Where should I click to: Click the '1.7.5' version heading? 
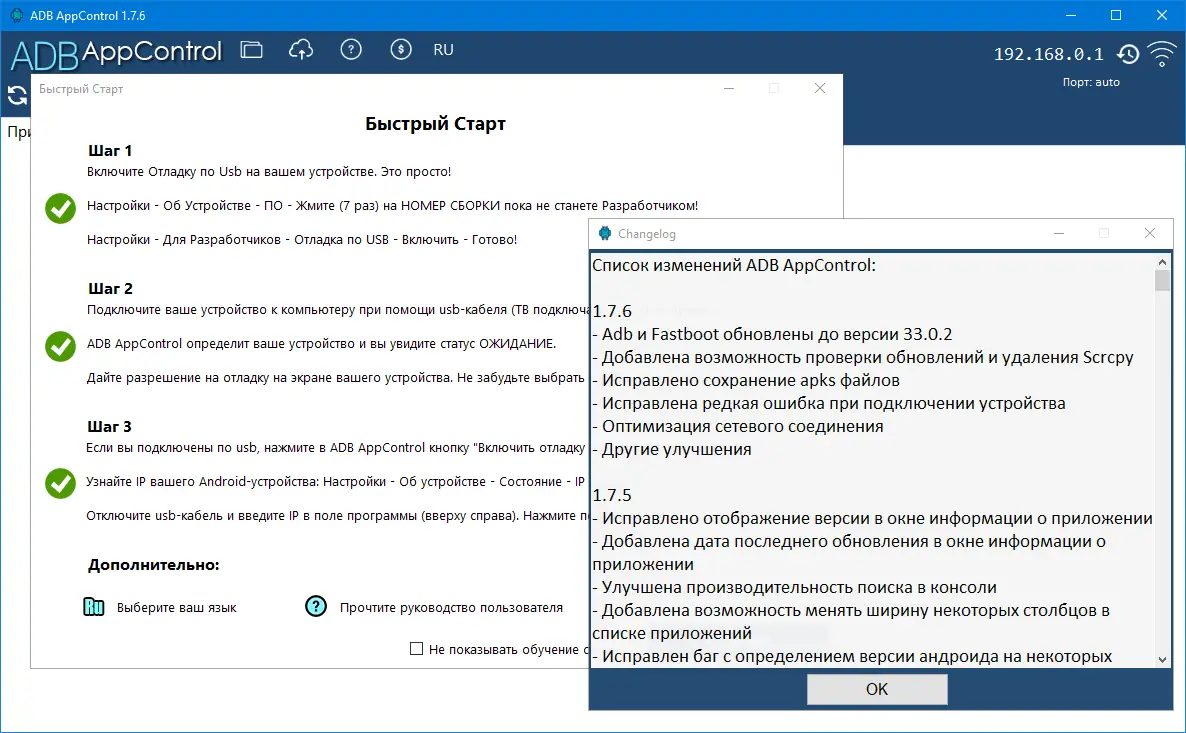point(612,495)
